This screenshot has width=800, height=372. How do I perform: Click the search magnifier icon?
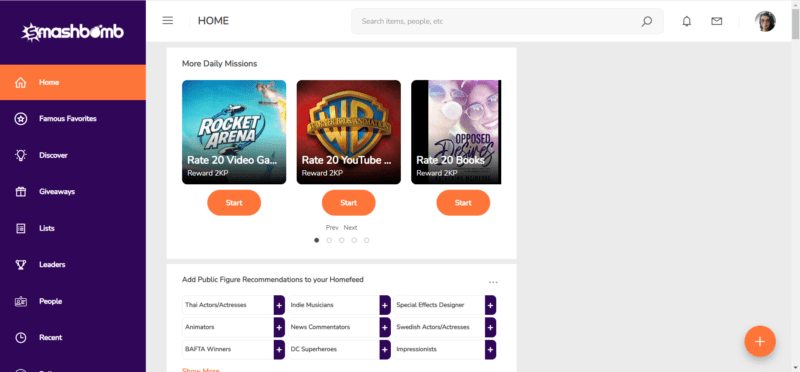(646, 21)
